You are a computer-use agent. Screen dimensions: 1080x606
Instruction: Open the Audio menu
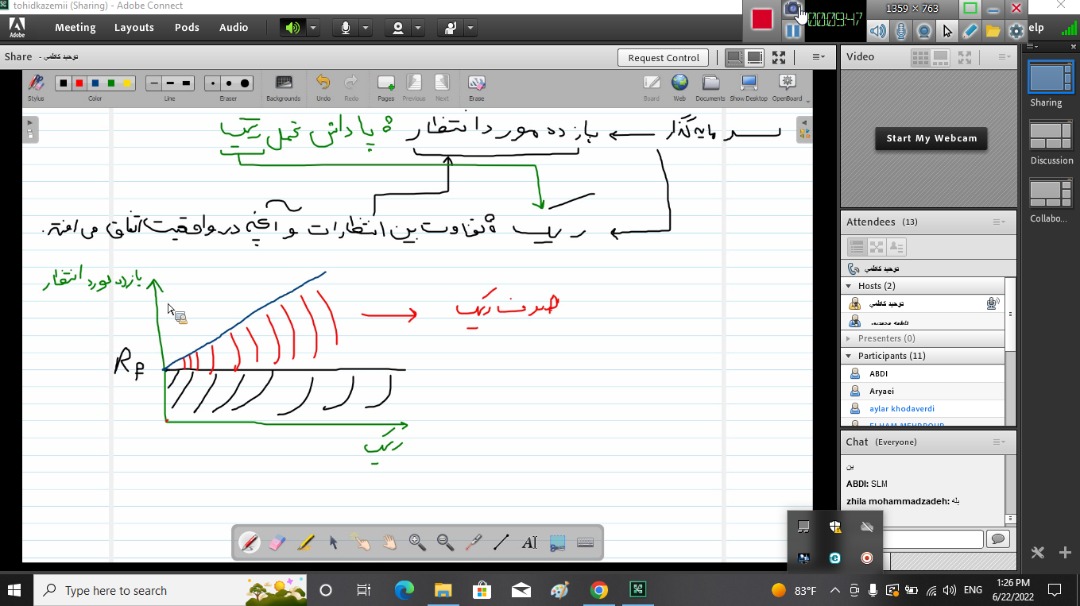[x=233, y=28]
